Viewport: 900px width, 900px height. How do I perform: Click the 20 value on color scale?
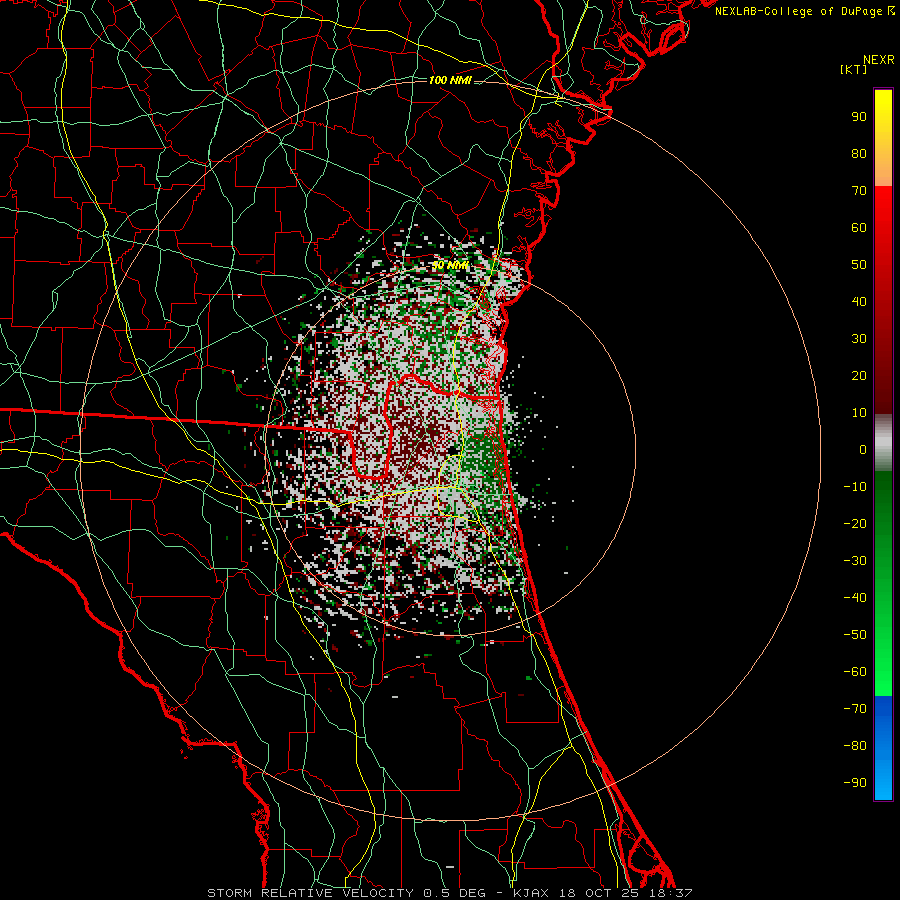pos(859,376)
